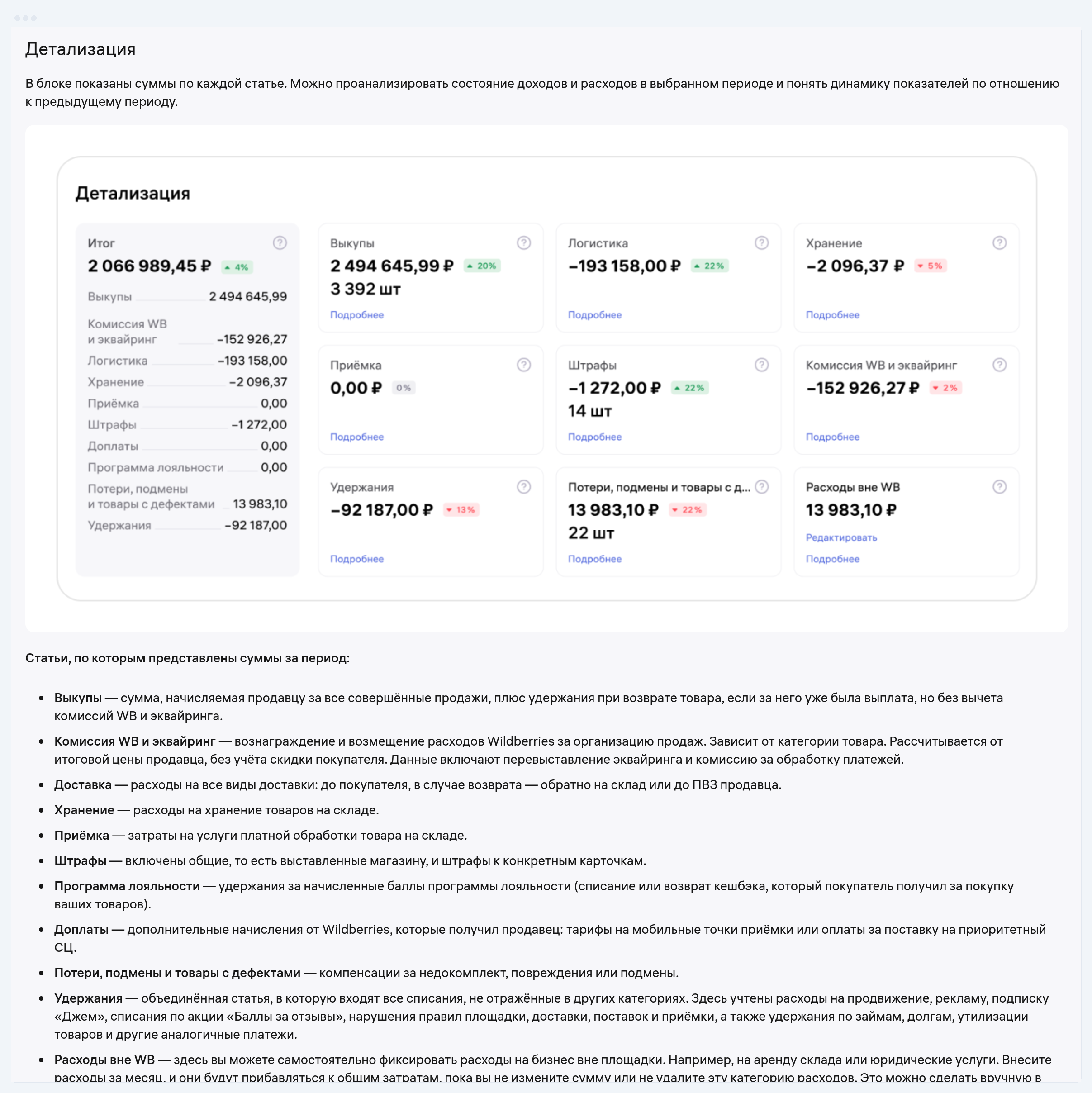Click the −193 158,00 ₽ amount on Логистика card

[x=625, y=266]
